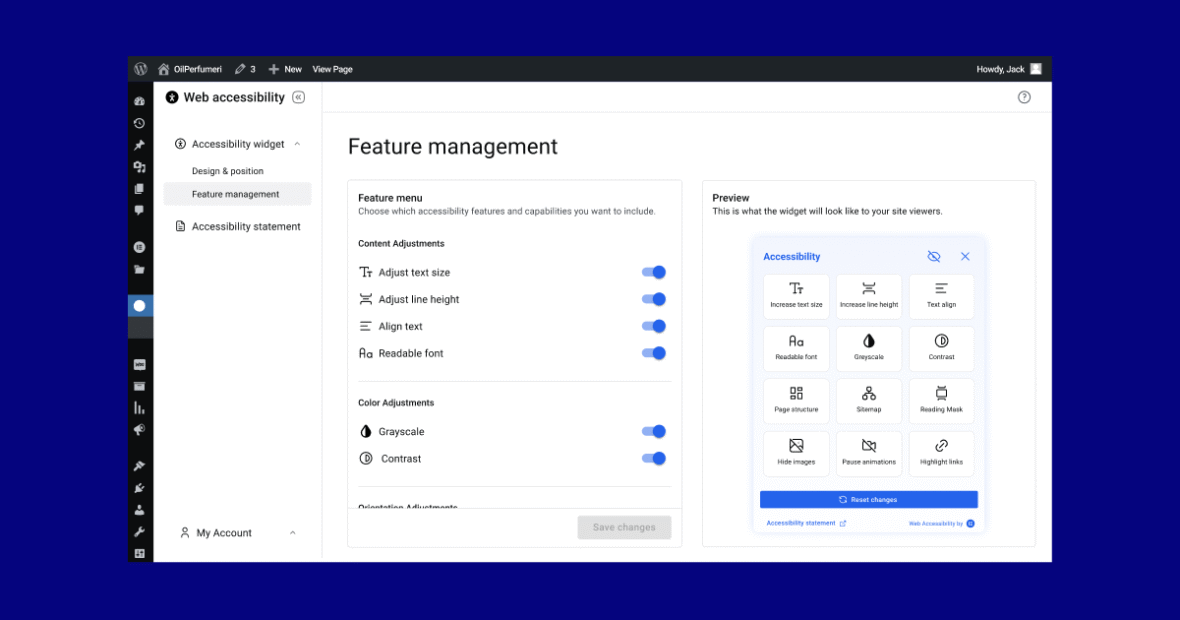
Task: Open the New content menu in the admin bar
Action: coord(285,69)
